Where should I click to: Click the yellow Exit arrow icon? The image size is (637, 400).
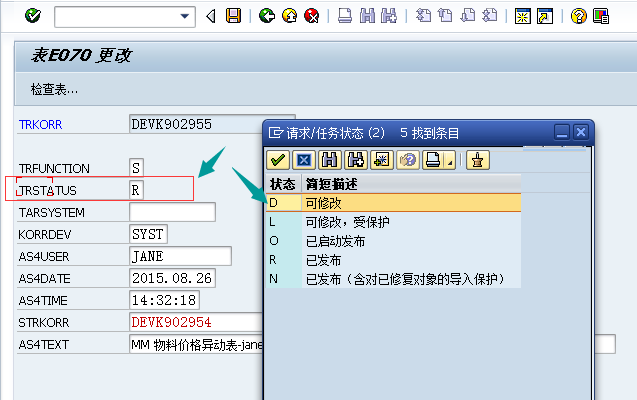click(x=290, y=16)
